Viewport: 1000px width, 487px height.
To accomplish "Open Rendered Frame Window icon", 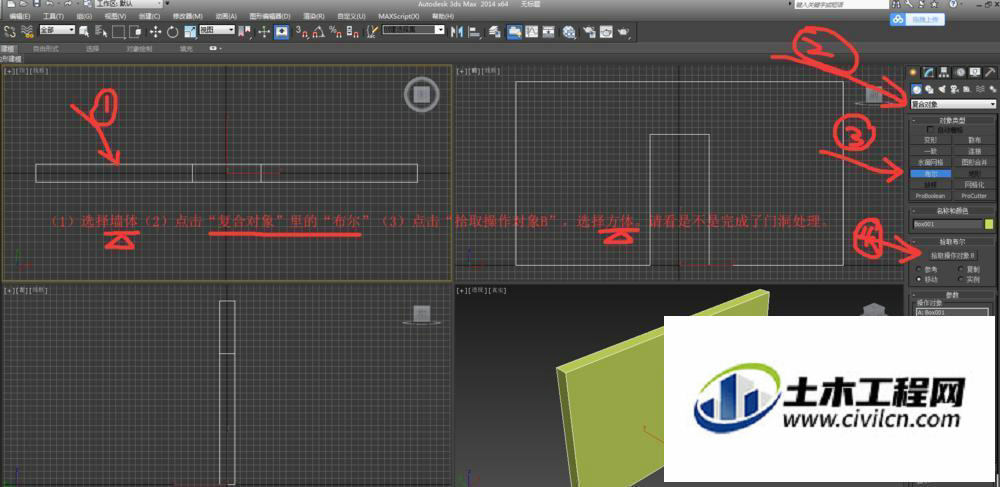I will (606, 31).
